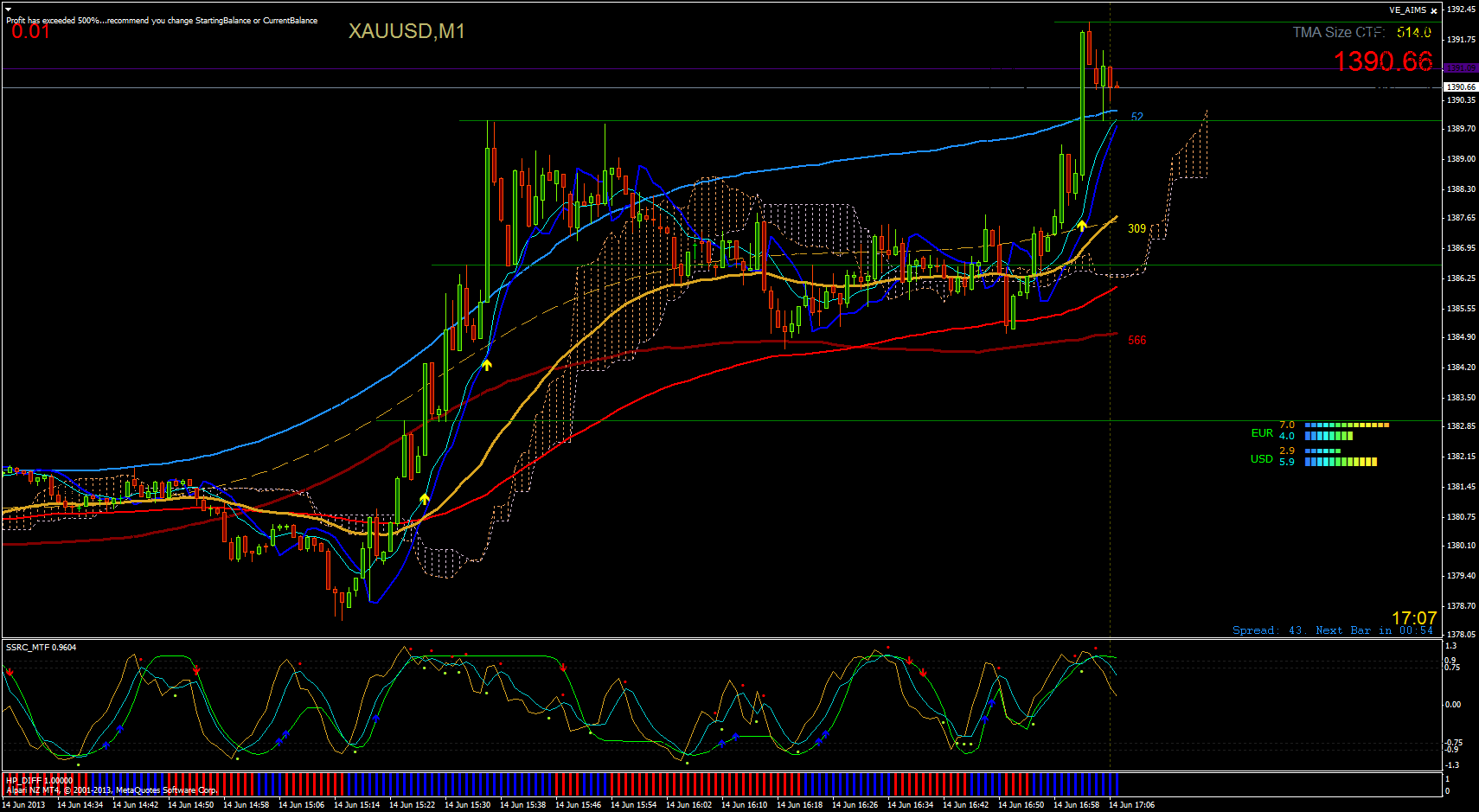Select the red 566 line label
Image resolution: width=1479 pixels, height=812 pixels.
click(1136, 340)
